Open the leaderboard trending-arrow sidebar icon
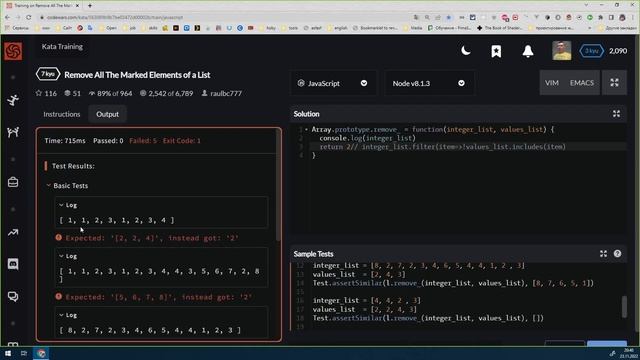This screenshot has height=360, width=640. (13, 233)
